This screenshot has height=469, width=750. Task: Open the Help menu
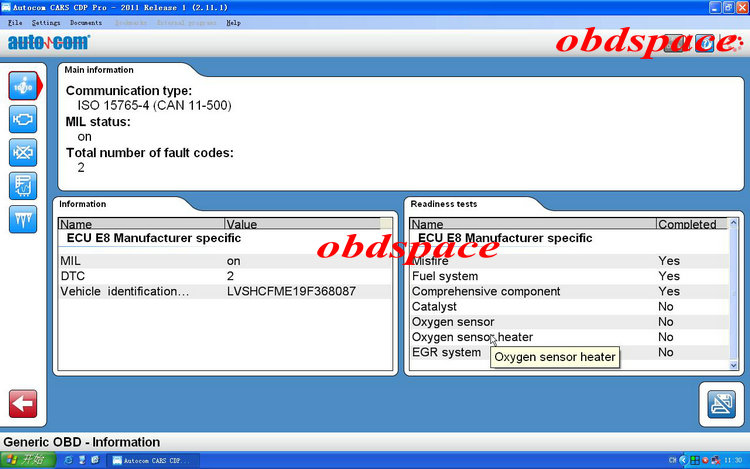point(233,22)
